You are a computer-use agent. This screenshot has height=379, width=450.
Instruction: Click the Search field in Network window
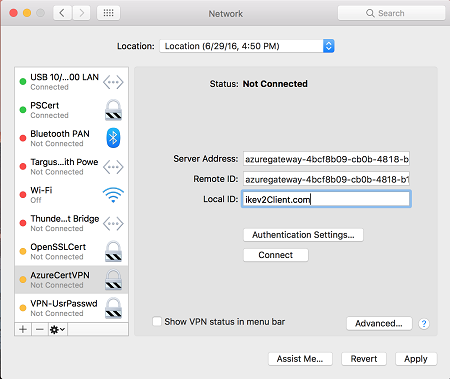click(x=391, y=13)
